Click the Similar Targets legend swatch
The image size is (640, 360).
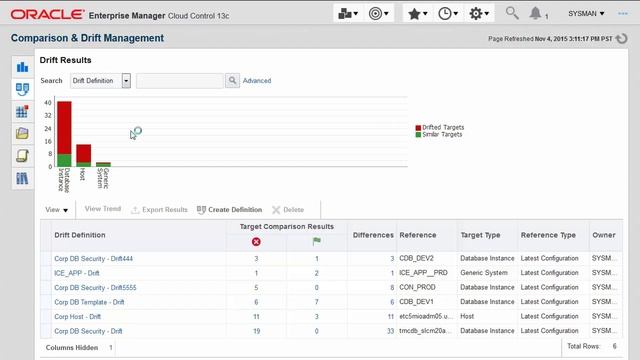click(x=418, y=135)
